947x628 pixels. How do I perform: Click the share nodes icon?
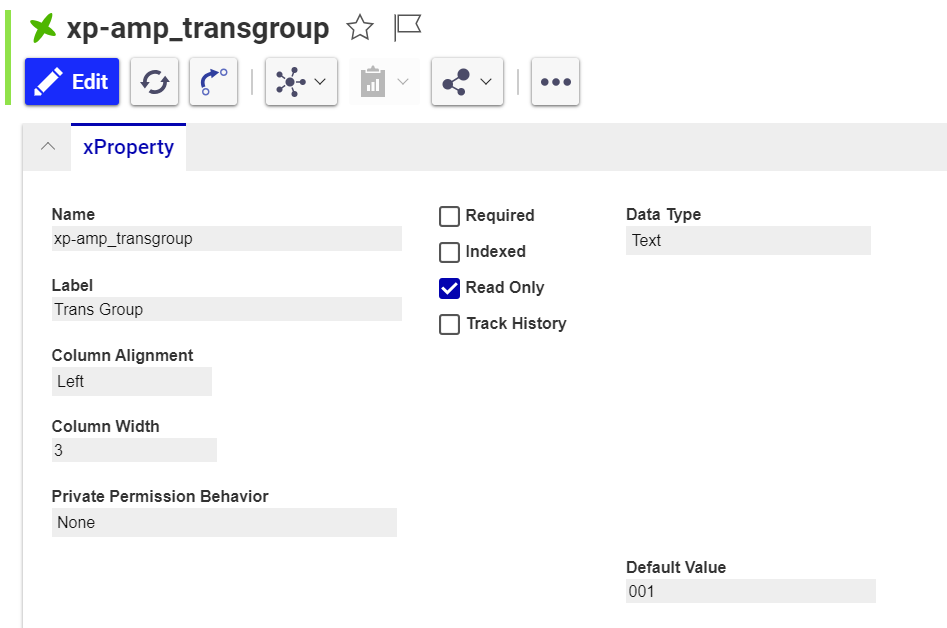(x=456, y=82)
